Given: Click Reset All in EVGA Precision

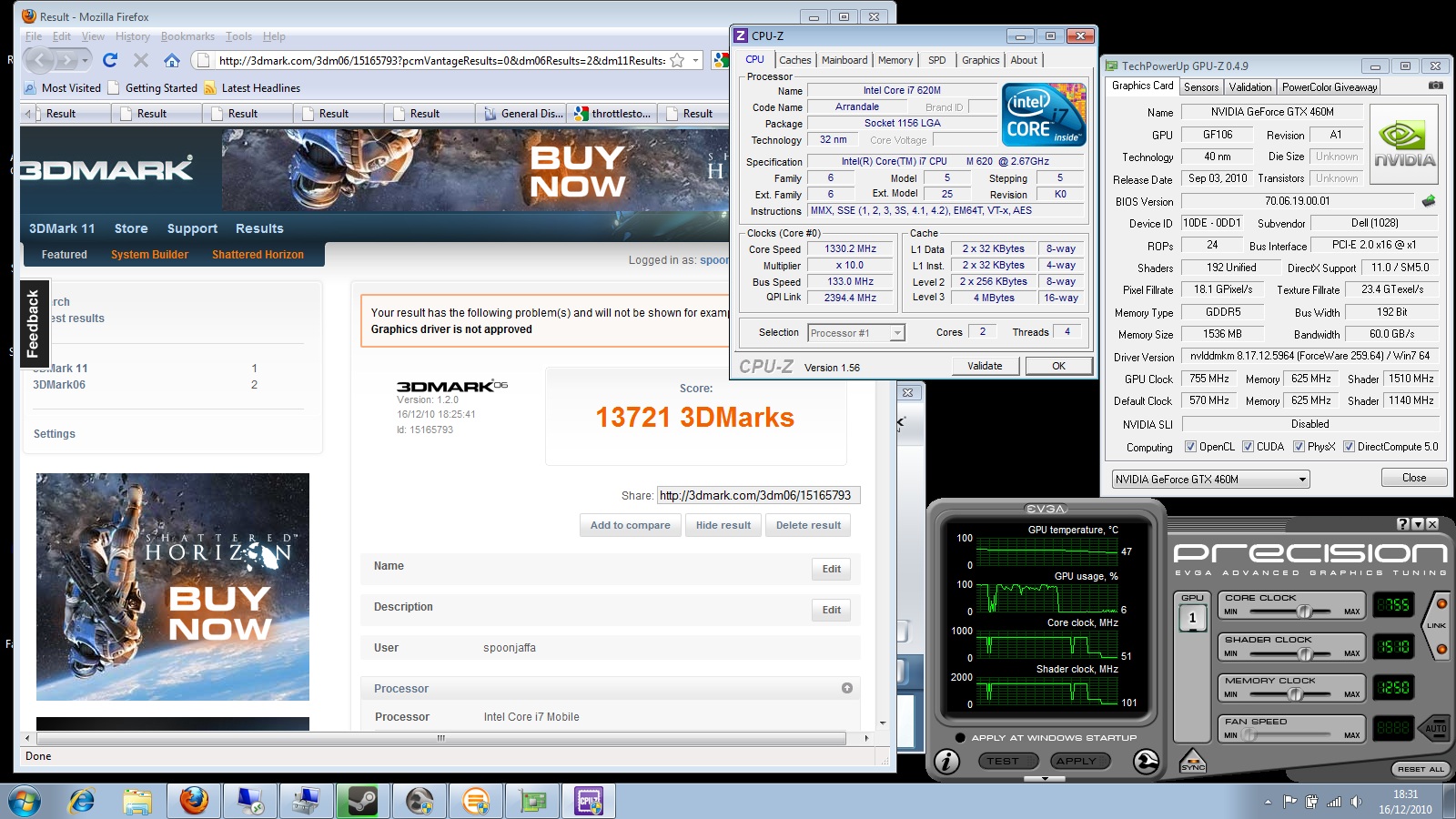Looking at the screenshot, I should [1421, 769].
